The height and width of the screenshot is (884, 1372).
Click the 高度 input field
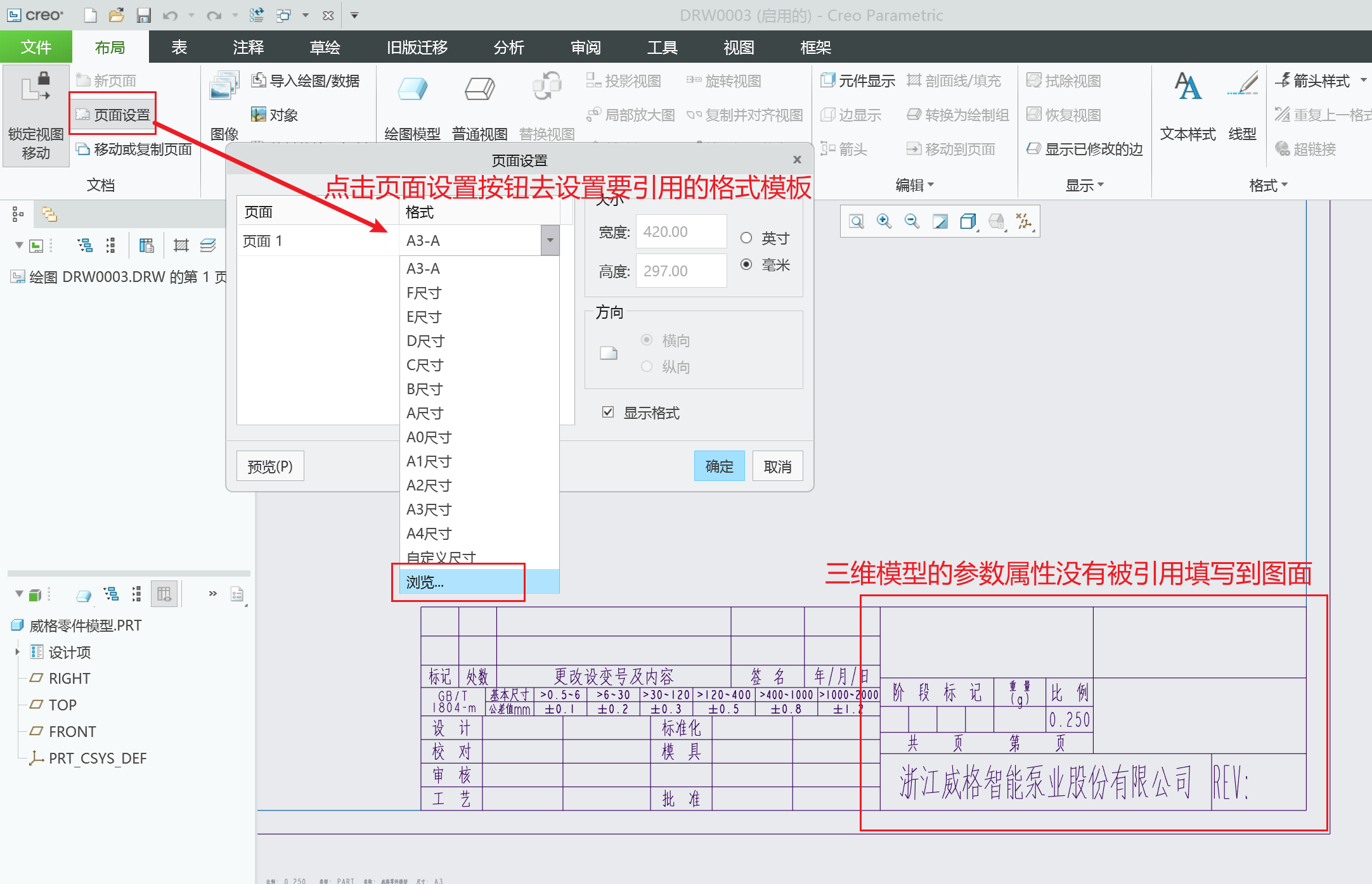click(x=681, y=271)
